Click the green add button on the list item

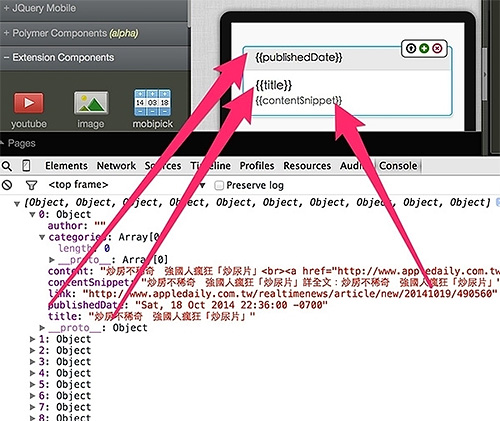click(424, 48)
